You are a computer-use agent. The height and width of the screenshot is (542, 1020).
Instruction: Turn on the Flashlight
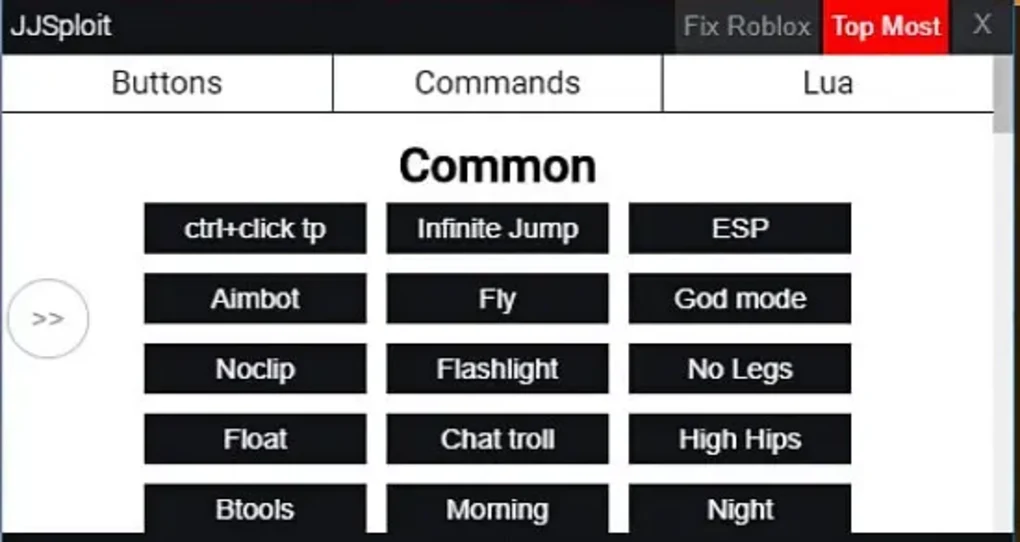(x=498, y=369)
